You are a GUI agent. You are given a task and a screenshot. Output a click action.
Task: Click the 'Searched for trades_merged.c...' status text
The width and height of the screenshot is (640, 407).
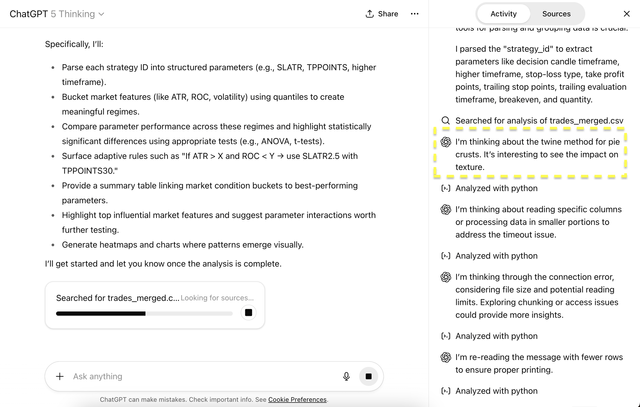coord(118,298)
